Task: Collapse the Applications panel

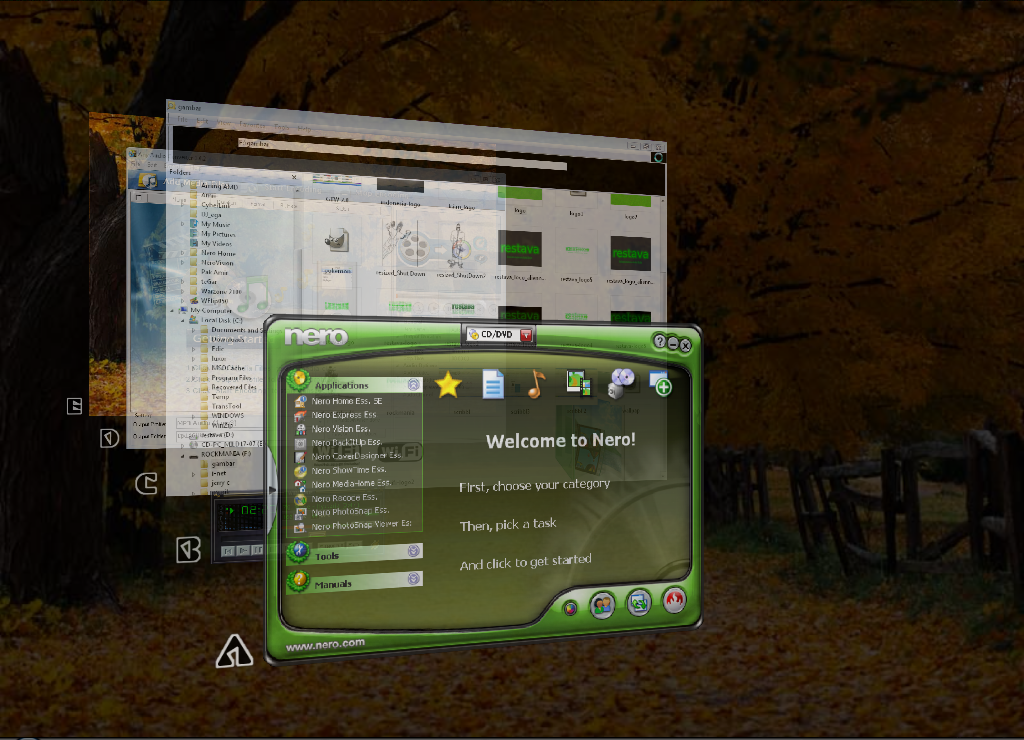Action: 413,384
